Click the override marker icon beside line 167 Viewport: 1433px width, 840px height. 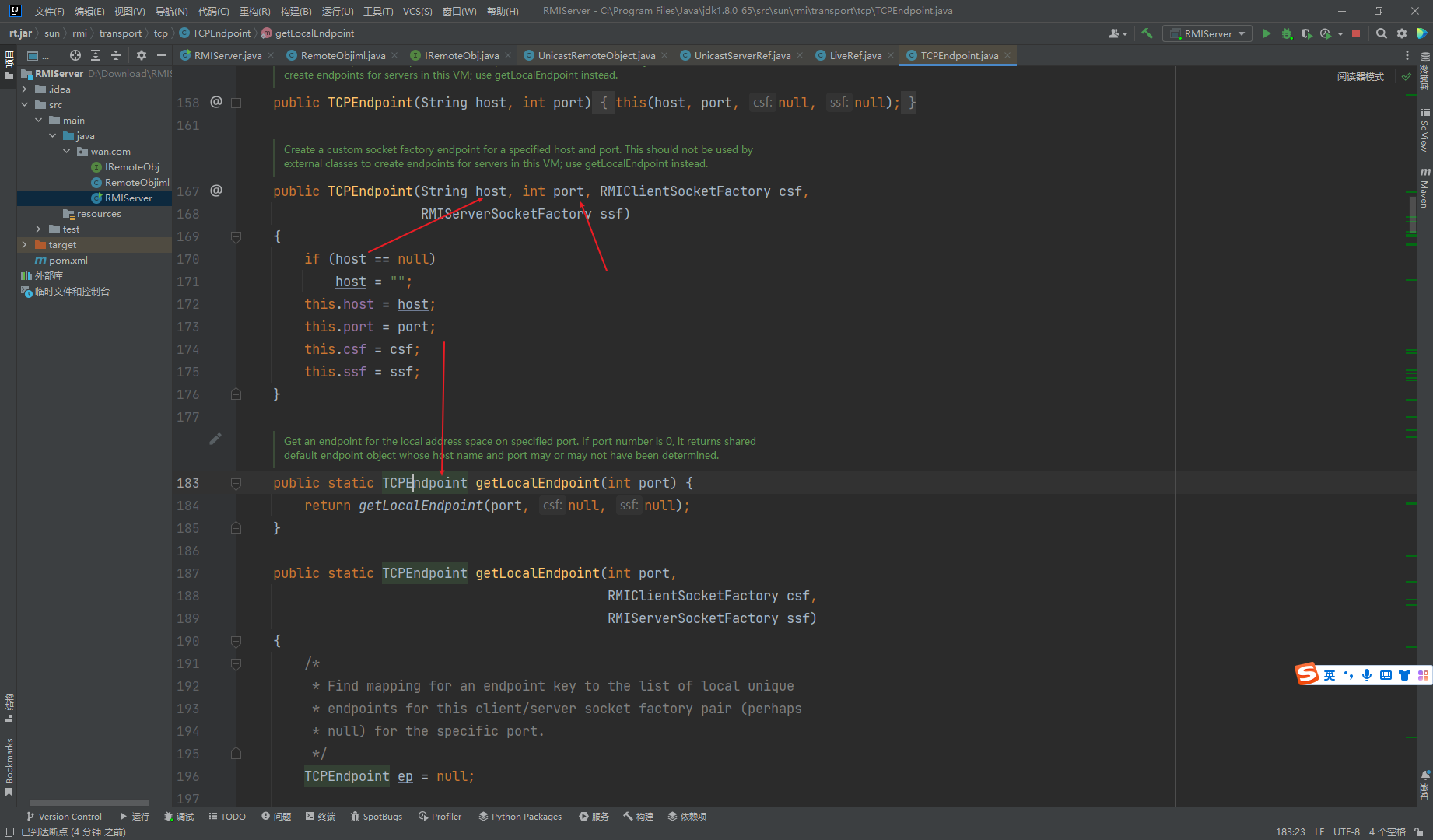tap(216, 191)
